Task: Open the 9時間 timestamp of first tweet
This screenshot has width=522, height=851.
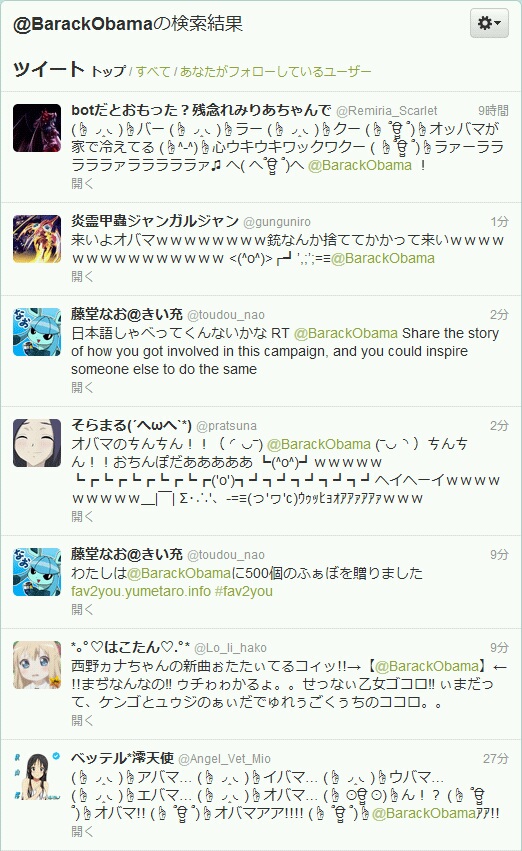Action: tap(493, 111)
